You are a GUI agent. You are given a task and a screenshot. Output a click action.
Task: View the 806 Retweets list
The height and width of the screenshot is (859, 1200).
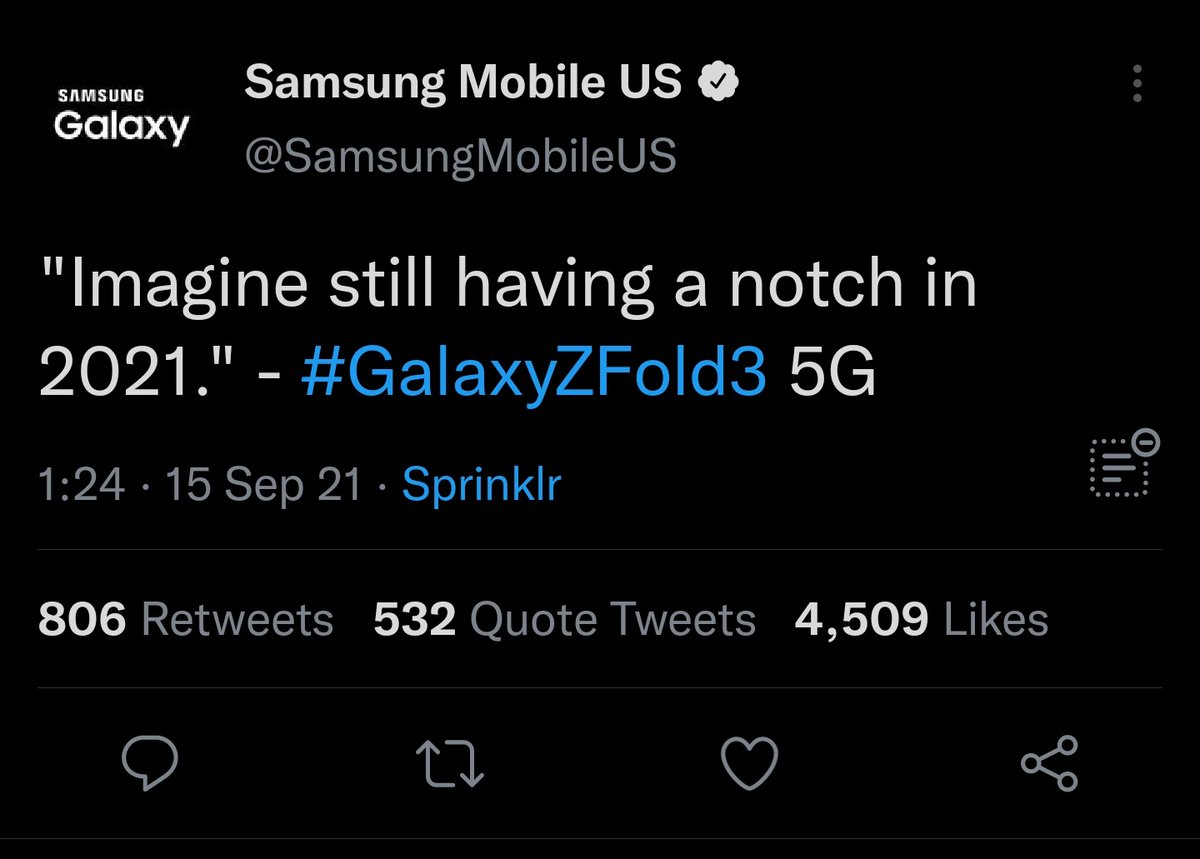[x=185, y=620]
